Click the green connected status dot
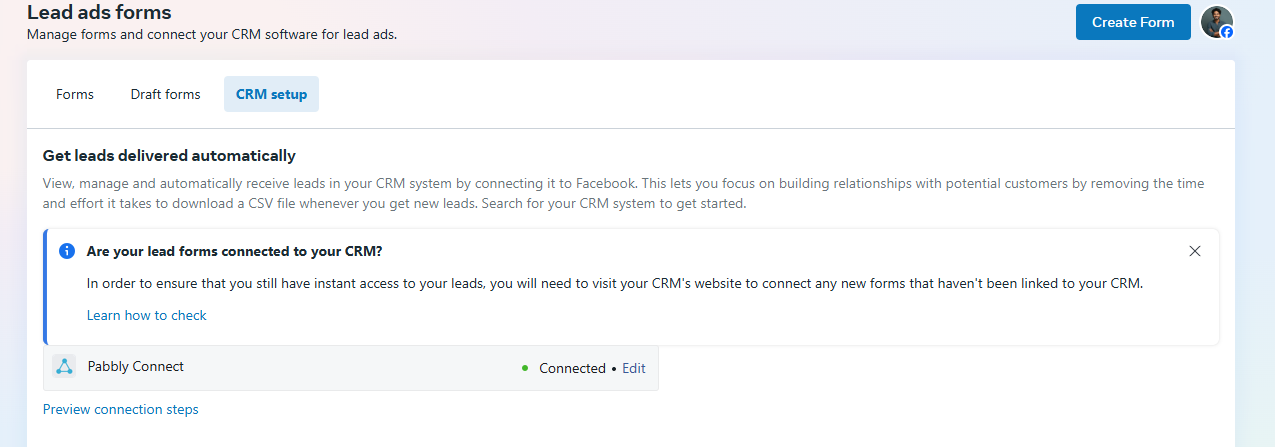The image size is (1275, 447). click(x=524, y=368)
